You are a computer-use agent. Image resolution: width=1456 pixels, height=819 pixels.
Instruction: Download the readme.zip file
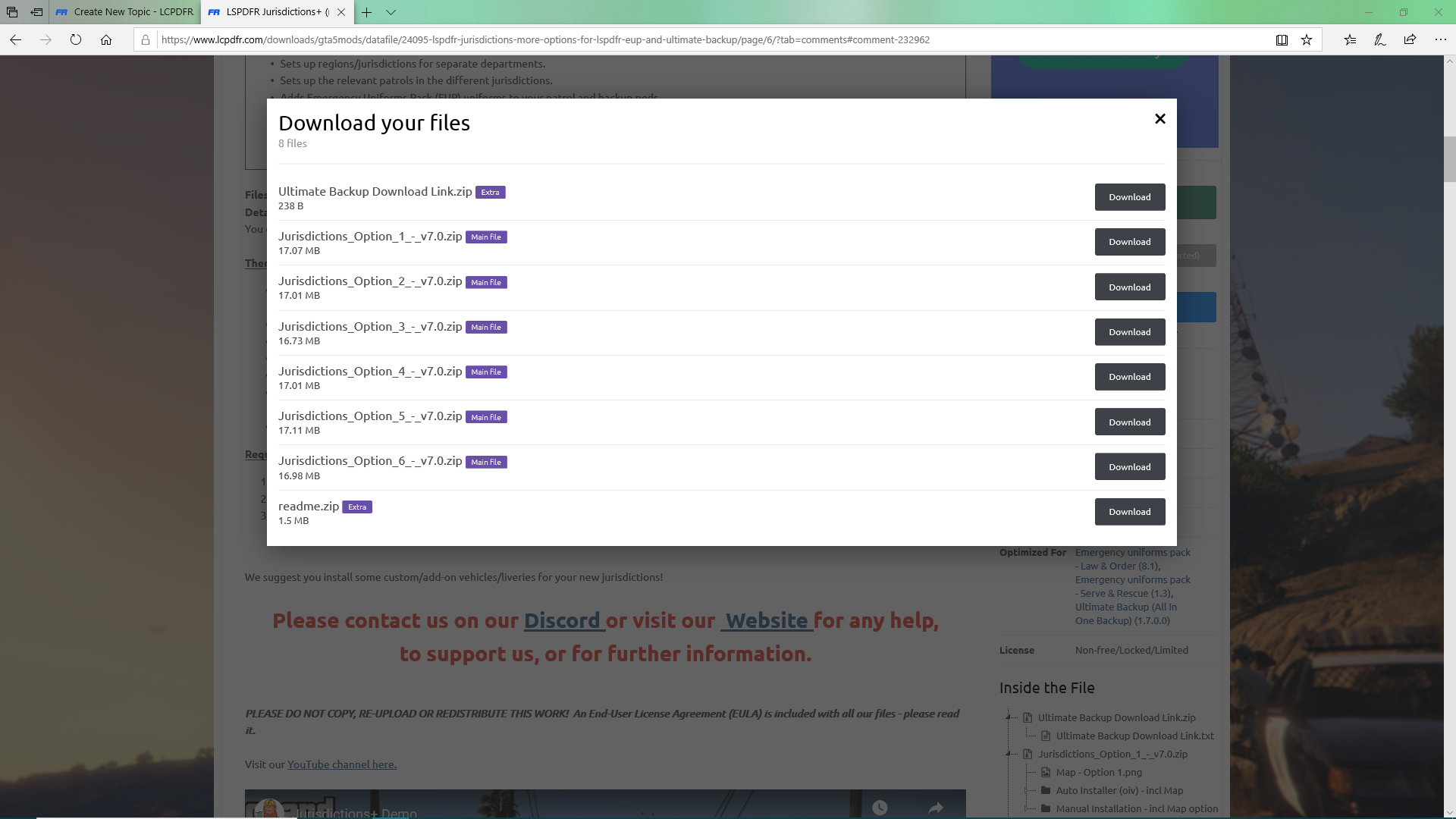[x=1129, y=512]
